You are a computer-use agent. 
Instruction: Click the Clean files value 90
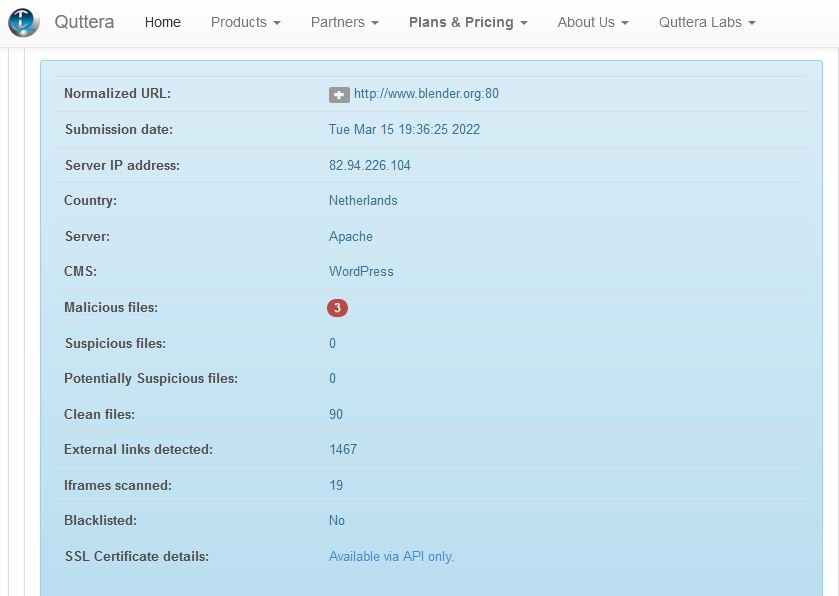pos(336,415)
